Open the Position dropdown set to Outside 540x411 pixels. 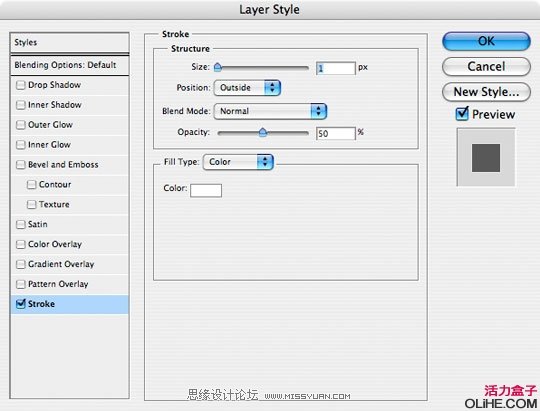(247, 88)
